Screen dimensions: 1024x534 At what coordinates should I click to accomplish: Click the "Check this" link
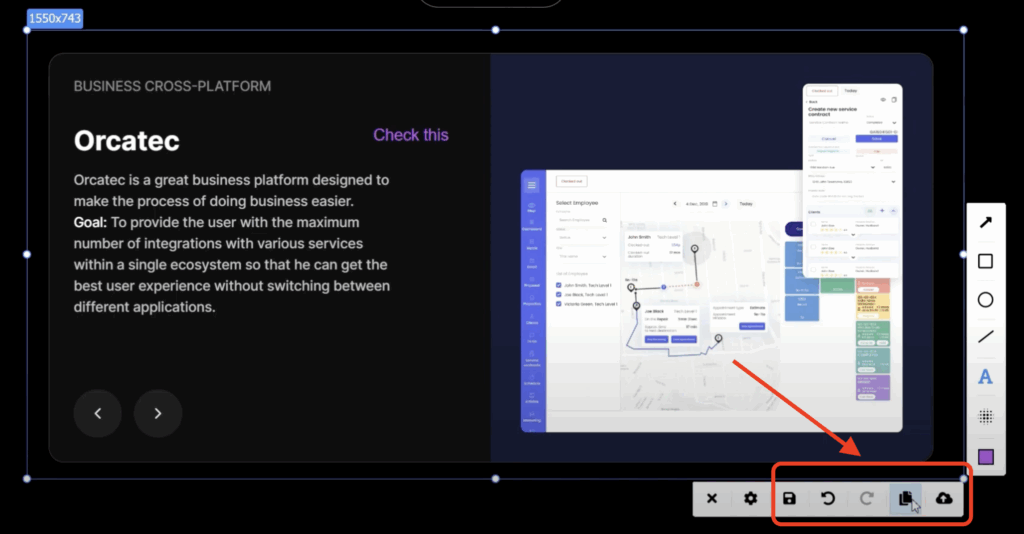(x=411, y=135)
